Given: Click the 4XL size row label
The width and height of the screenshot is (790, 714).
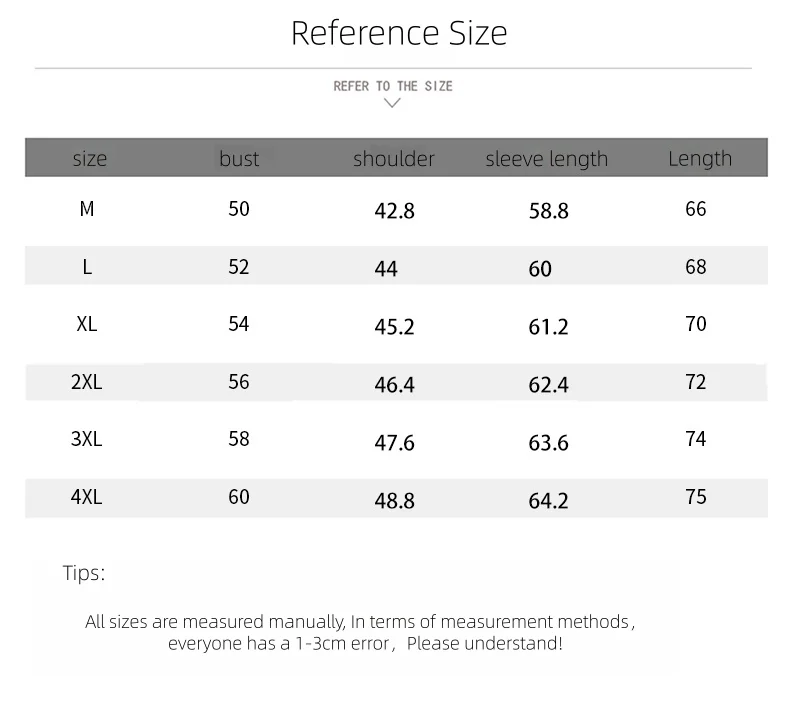Looking at the screenshot, I should [87, 497].
